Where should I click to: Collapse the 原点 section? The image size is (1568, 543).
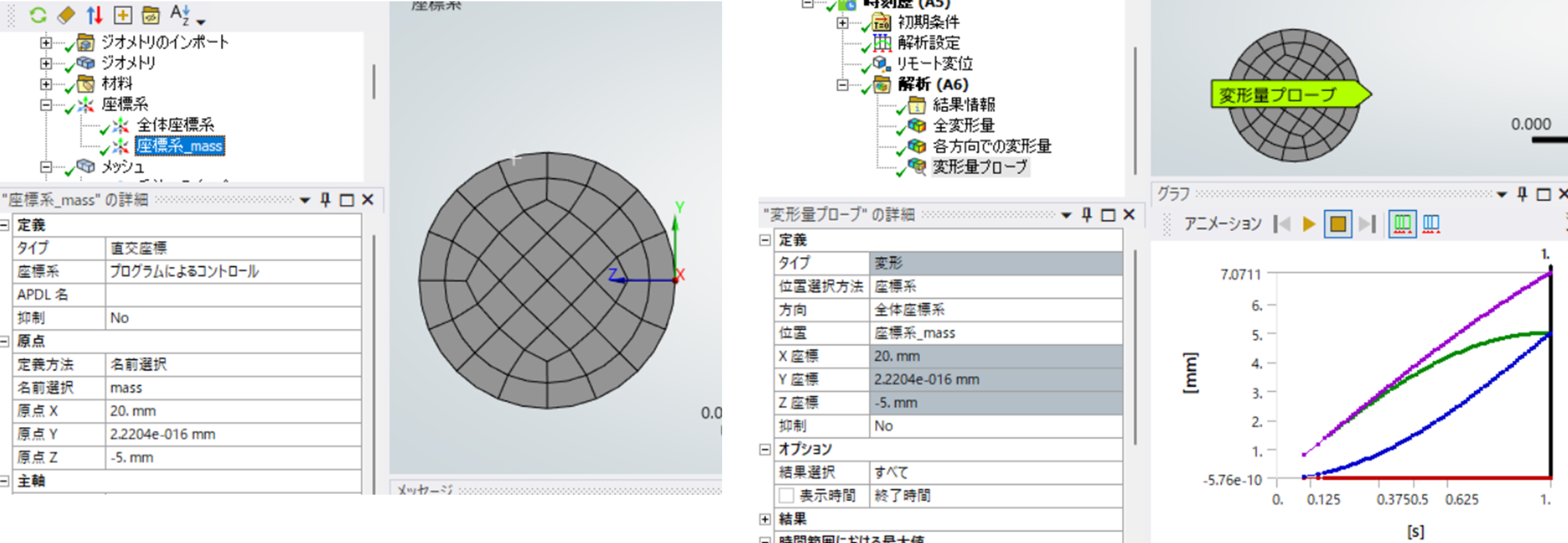click(x=5, y=342)
